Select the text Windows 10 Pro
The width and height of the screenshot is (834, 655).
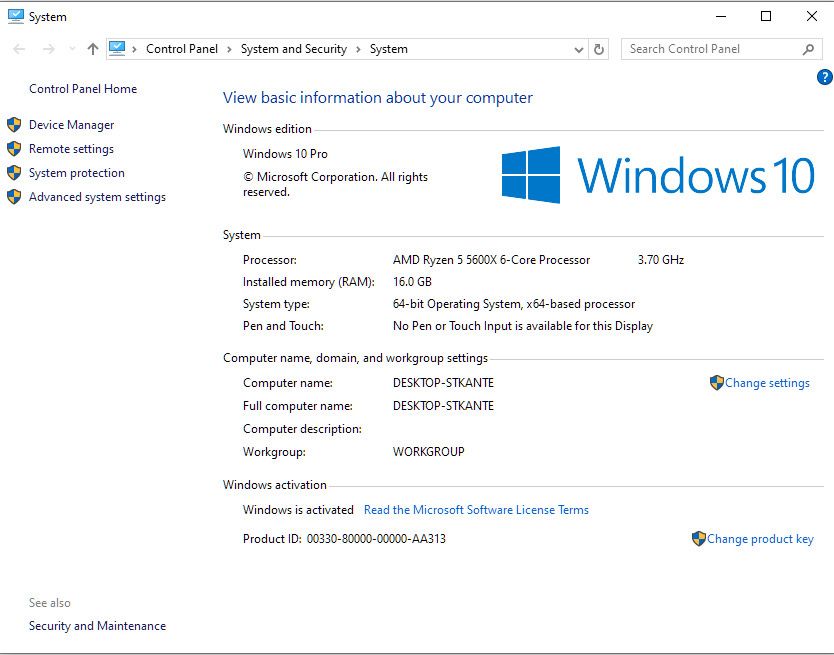285,154
